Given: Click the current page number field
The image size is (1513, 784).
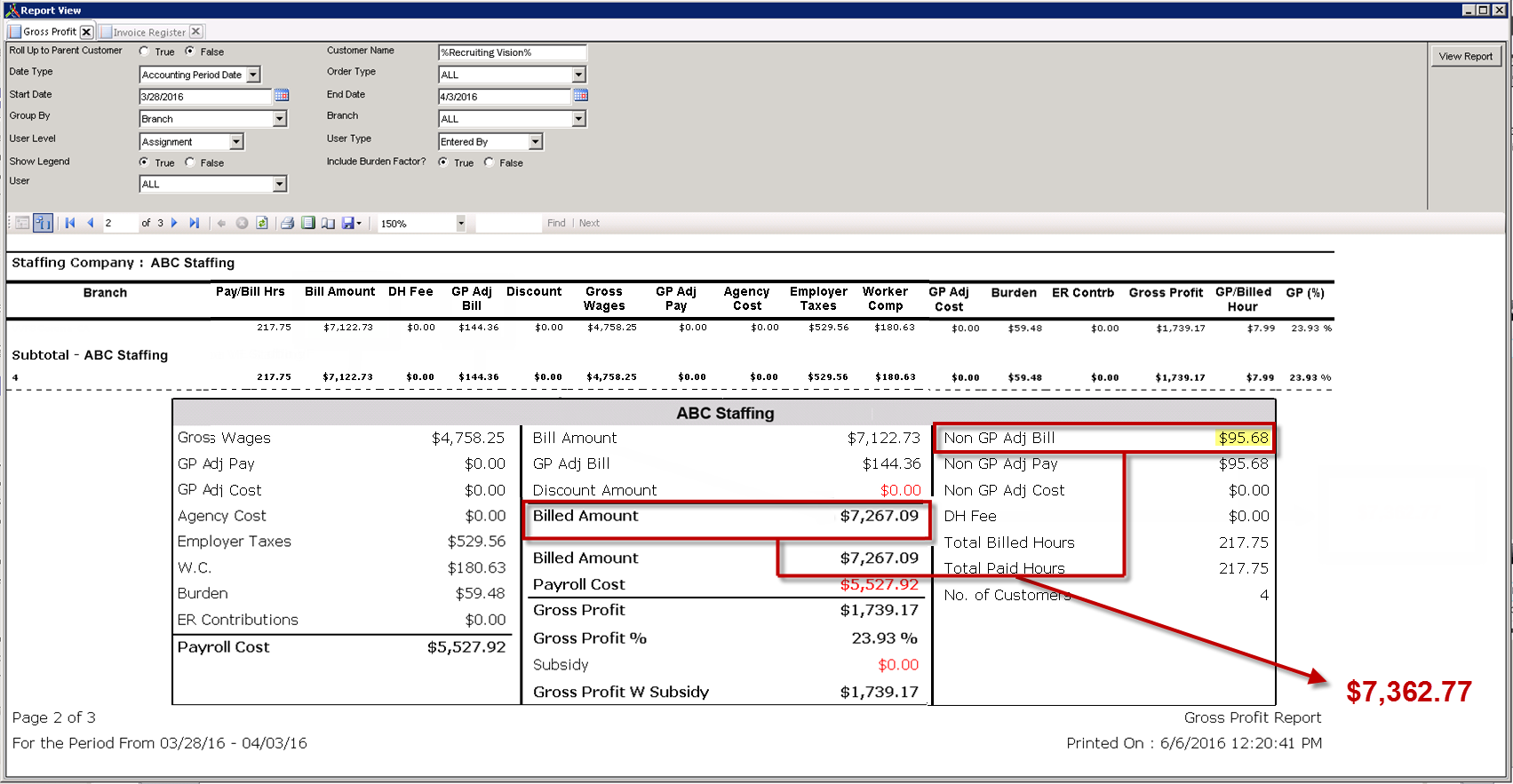Looking at the screenshot, I should [x=119, y=224].
